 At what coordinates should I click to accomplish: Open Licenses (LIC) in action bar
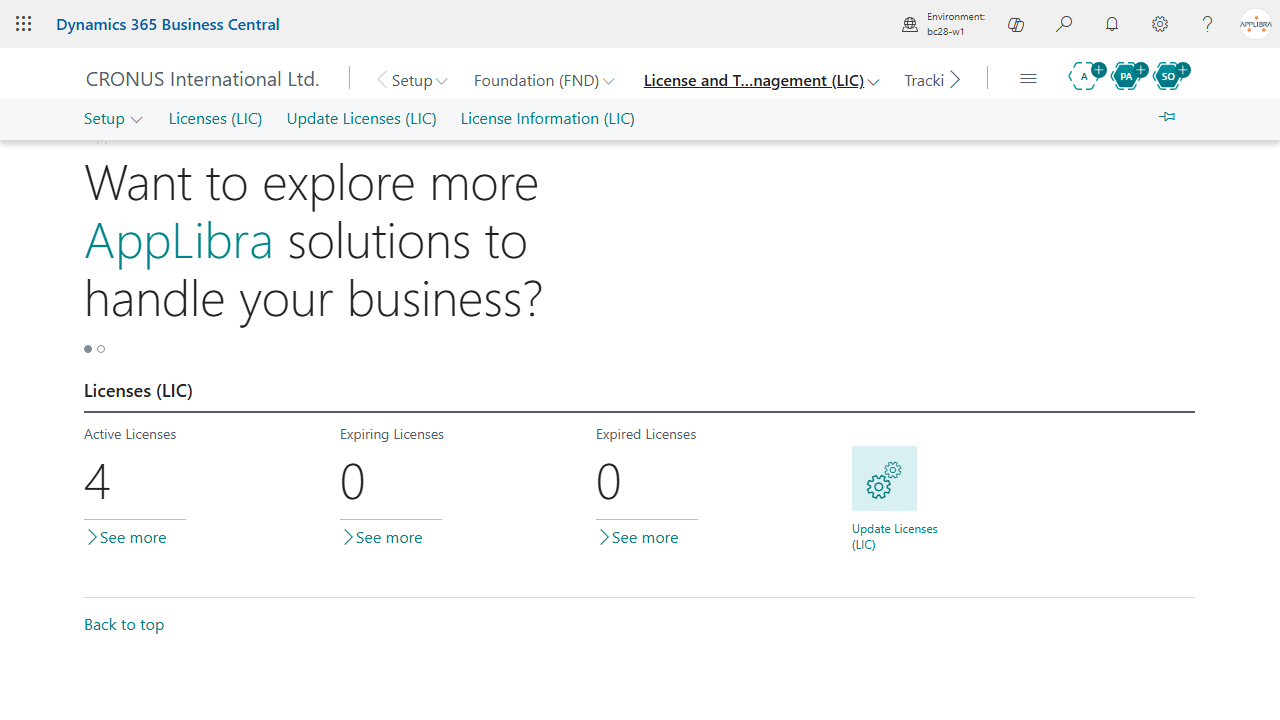[x=215, y=118]
